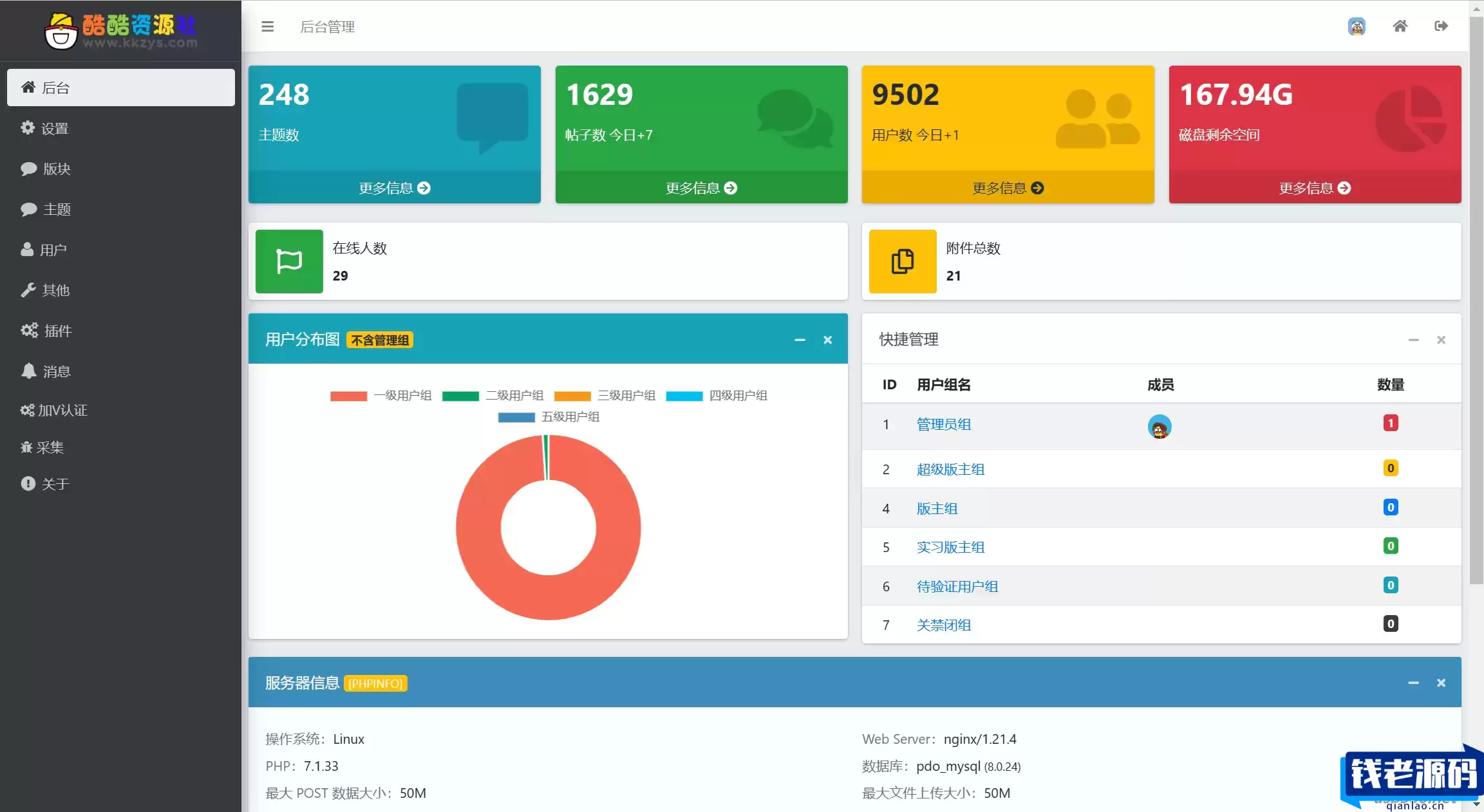Image resolution: width=1484 pixels, height=812 pixels.
Task: Click 更多信息 on the 用户数 card
Action: pos(1008,188)
